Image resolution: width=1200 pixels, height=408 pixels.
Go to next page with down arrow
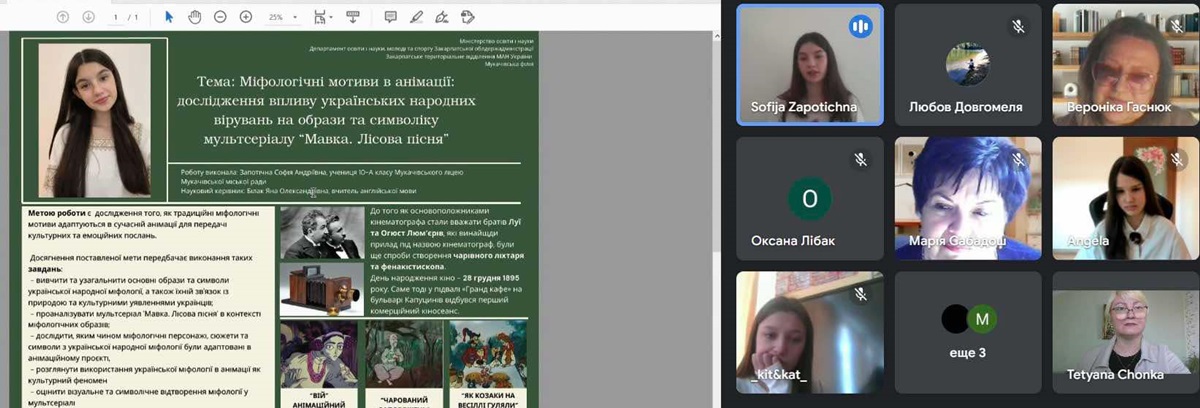88,17
